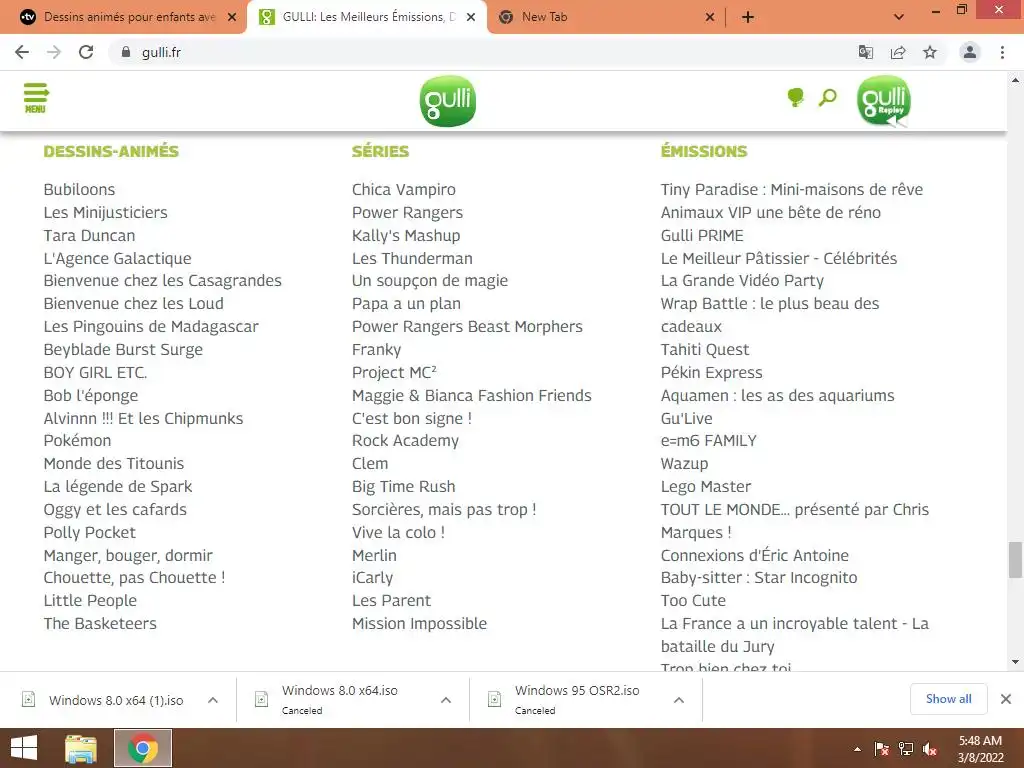Click the central Gulli logo

[x=447, y=101]
